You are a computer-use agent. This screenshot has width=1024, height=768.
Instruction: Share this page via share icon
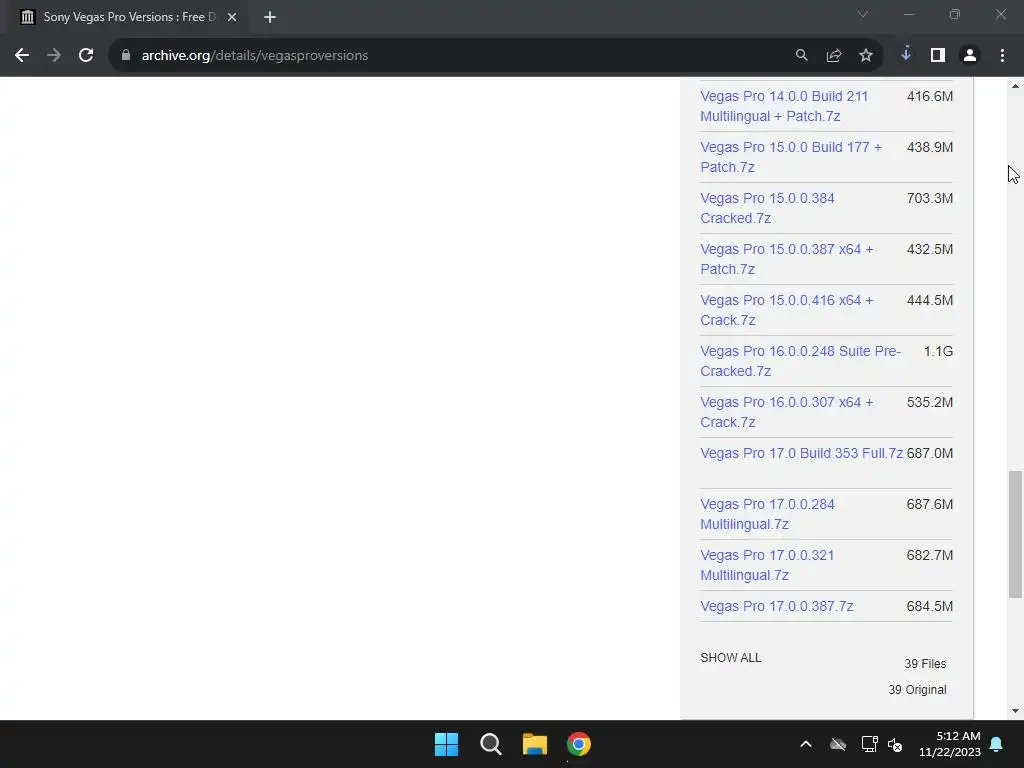[x=834, y=56]
